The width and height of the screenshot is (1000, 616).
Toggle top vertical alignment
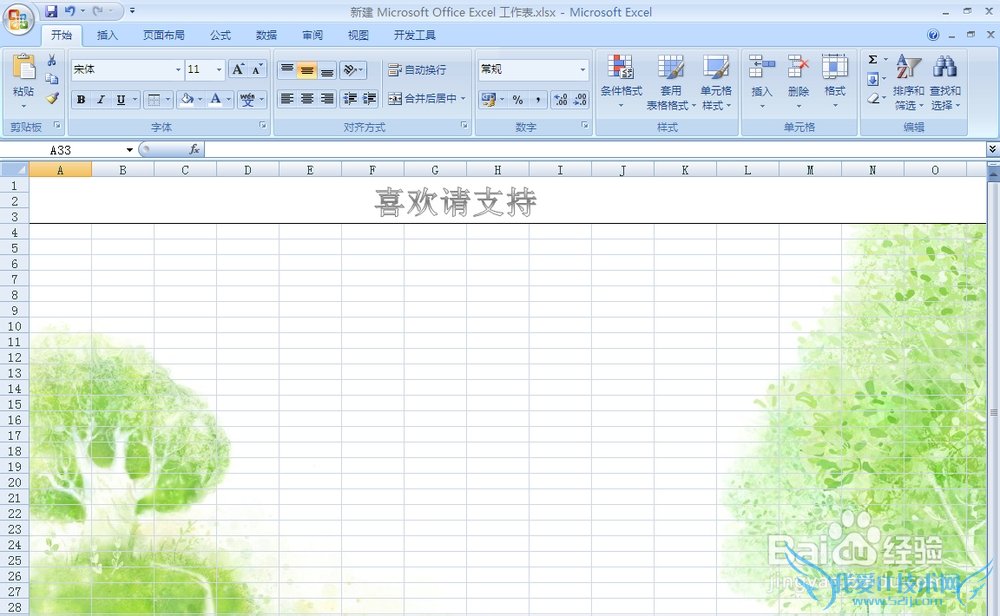pos(287,70)
